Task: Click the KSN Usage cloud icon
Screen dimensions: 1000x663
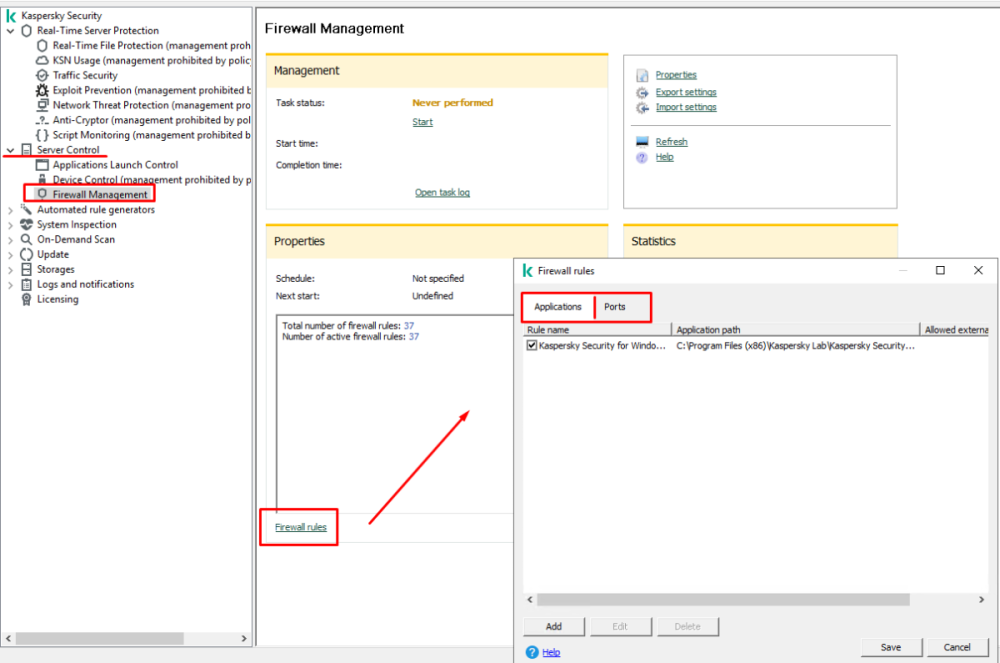Action: pyautogui.click(x=42, y=60)
